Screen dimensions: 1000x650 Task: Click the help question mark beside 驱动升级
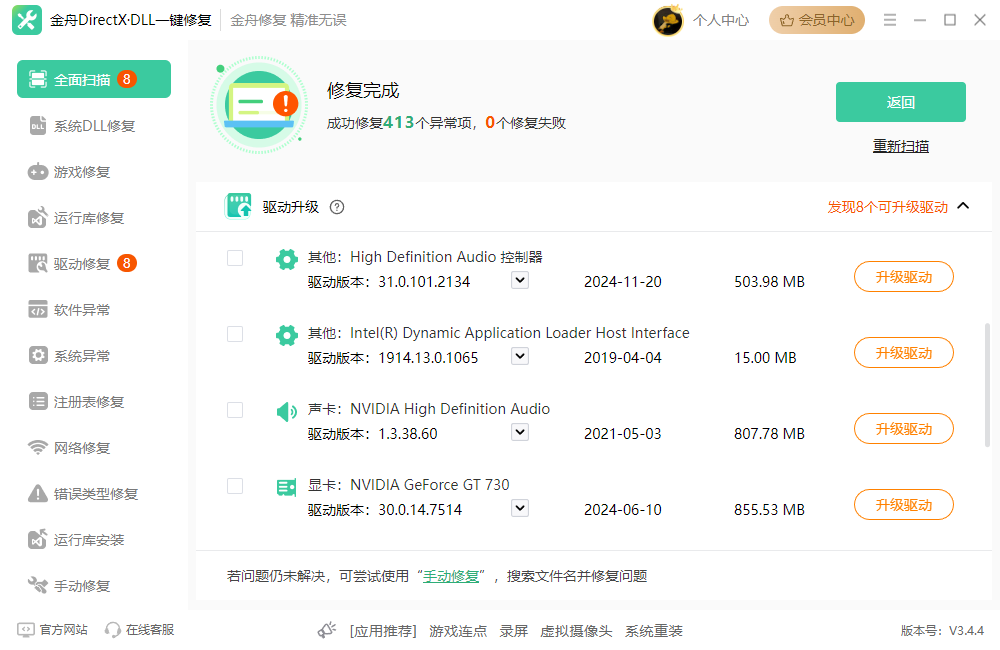337,207
